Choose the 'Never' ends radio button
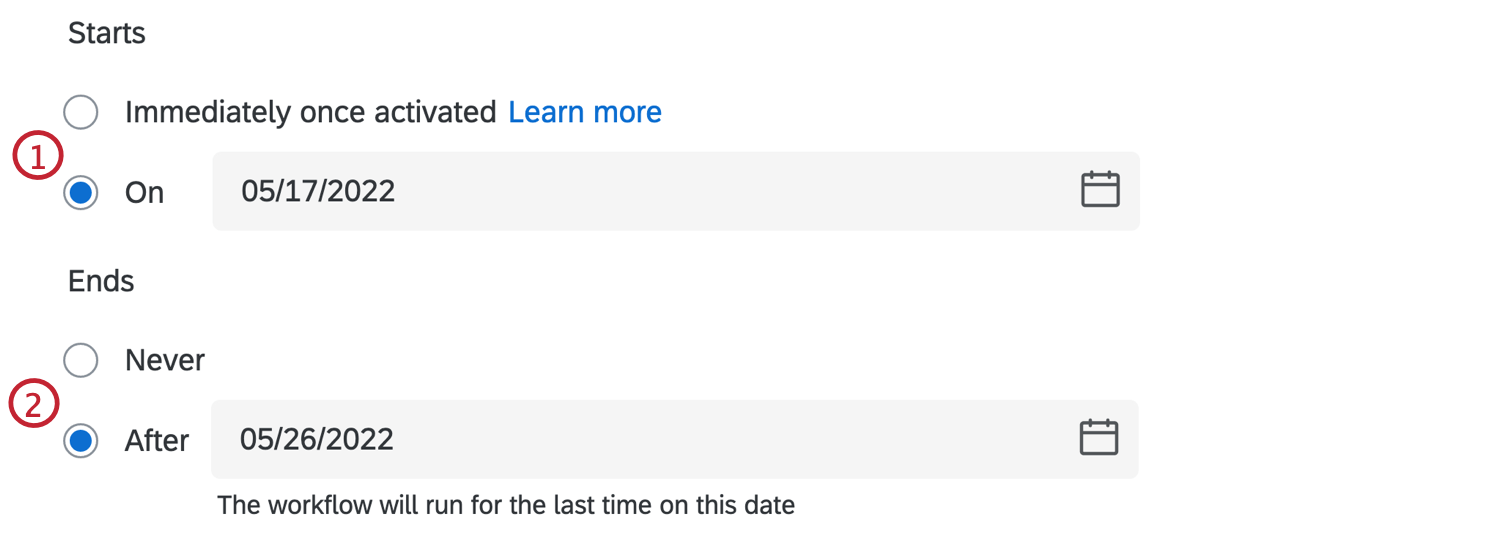Image resolution: width=1502 pixels, height=558 pixels. pyautogui.click(x=80, y=360)
